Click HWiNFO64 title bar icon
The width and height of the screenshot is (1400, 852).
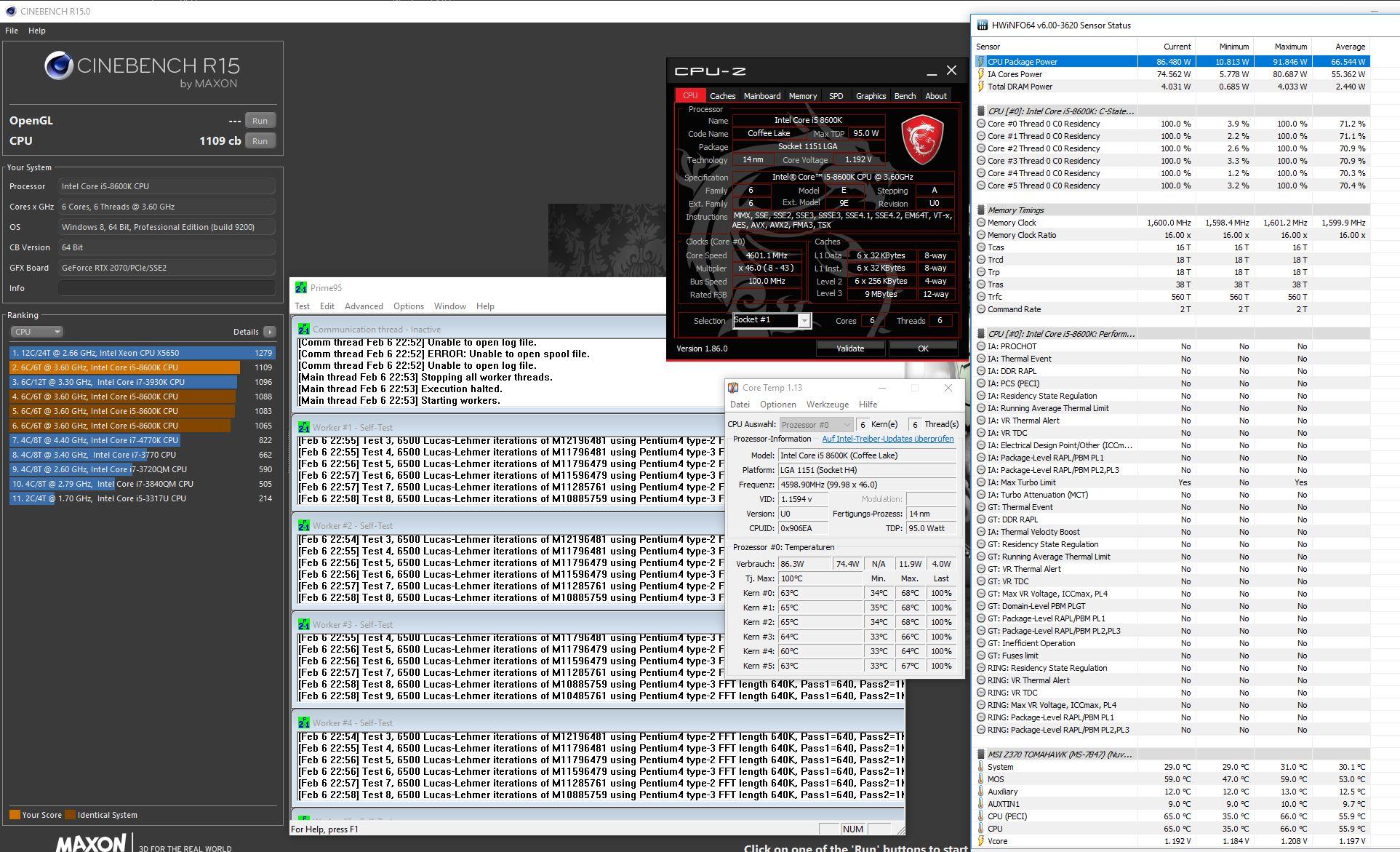(983, 25)
